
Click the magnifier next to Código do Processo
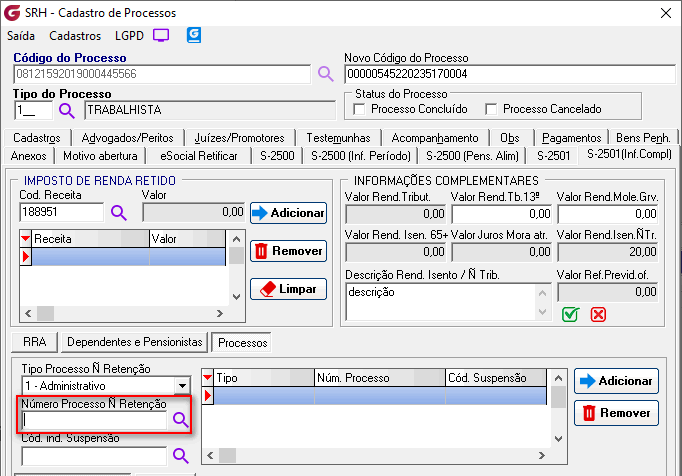[325, 74]
